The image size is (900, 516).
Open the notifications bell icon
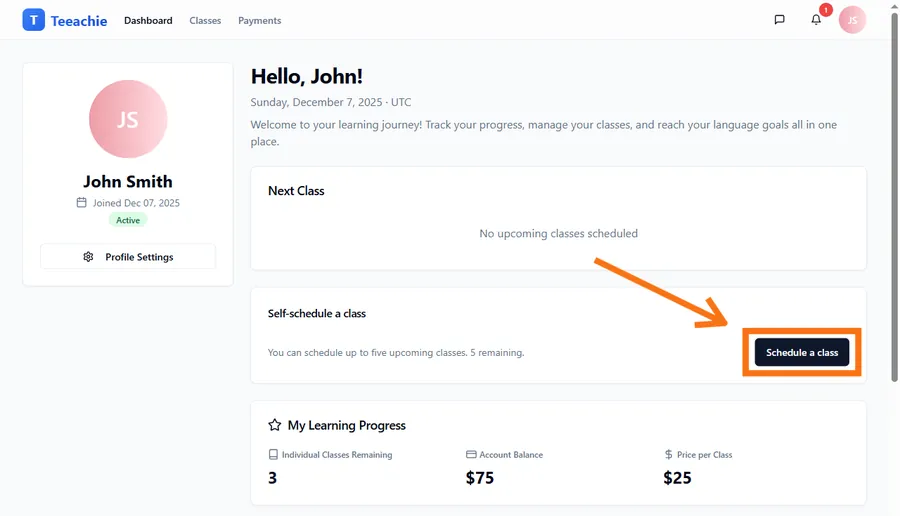coord(816,20)
